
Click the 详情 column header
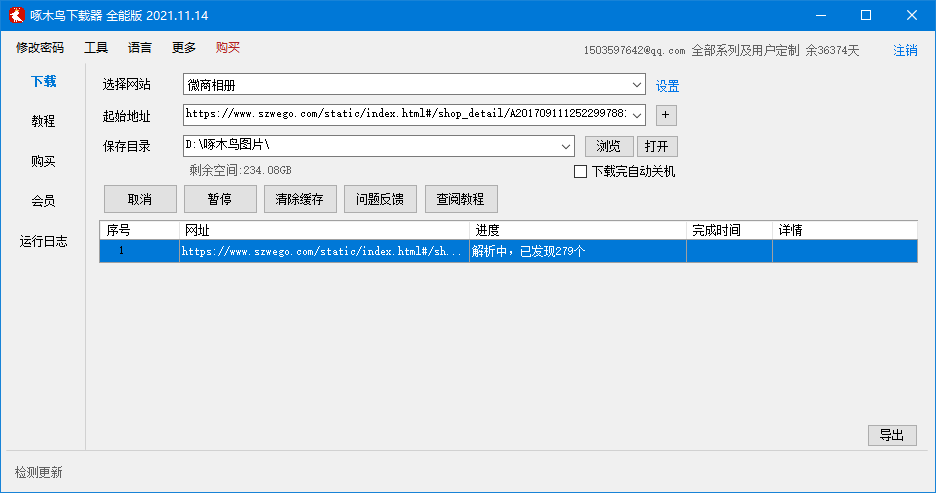coord(845,230)
